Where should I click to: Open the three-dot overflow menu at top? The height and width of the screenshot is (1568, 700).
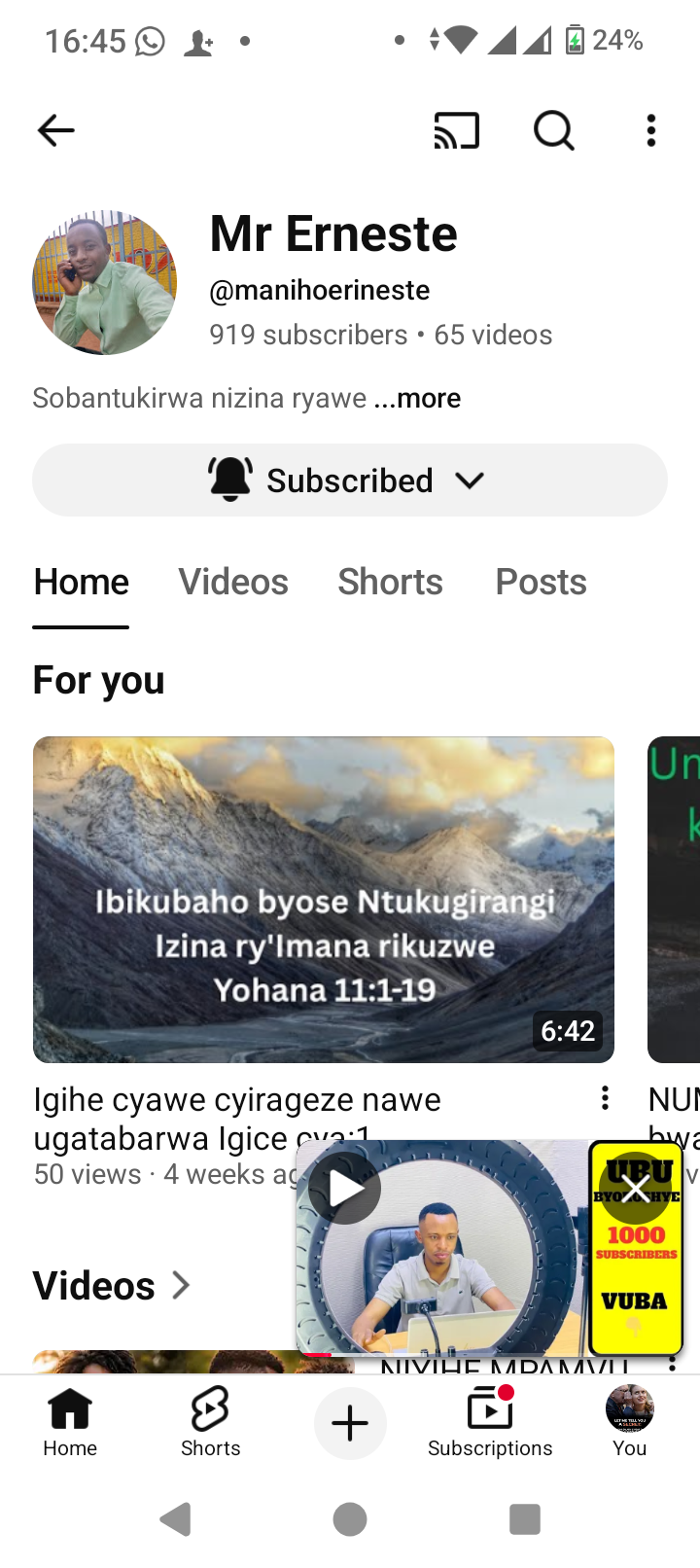pos(651,130)
